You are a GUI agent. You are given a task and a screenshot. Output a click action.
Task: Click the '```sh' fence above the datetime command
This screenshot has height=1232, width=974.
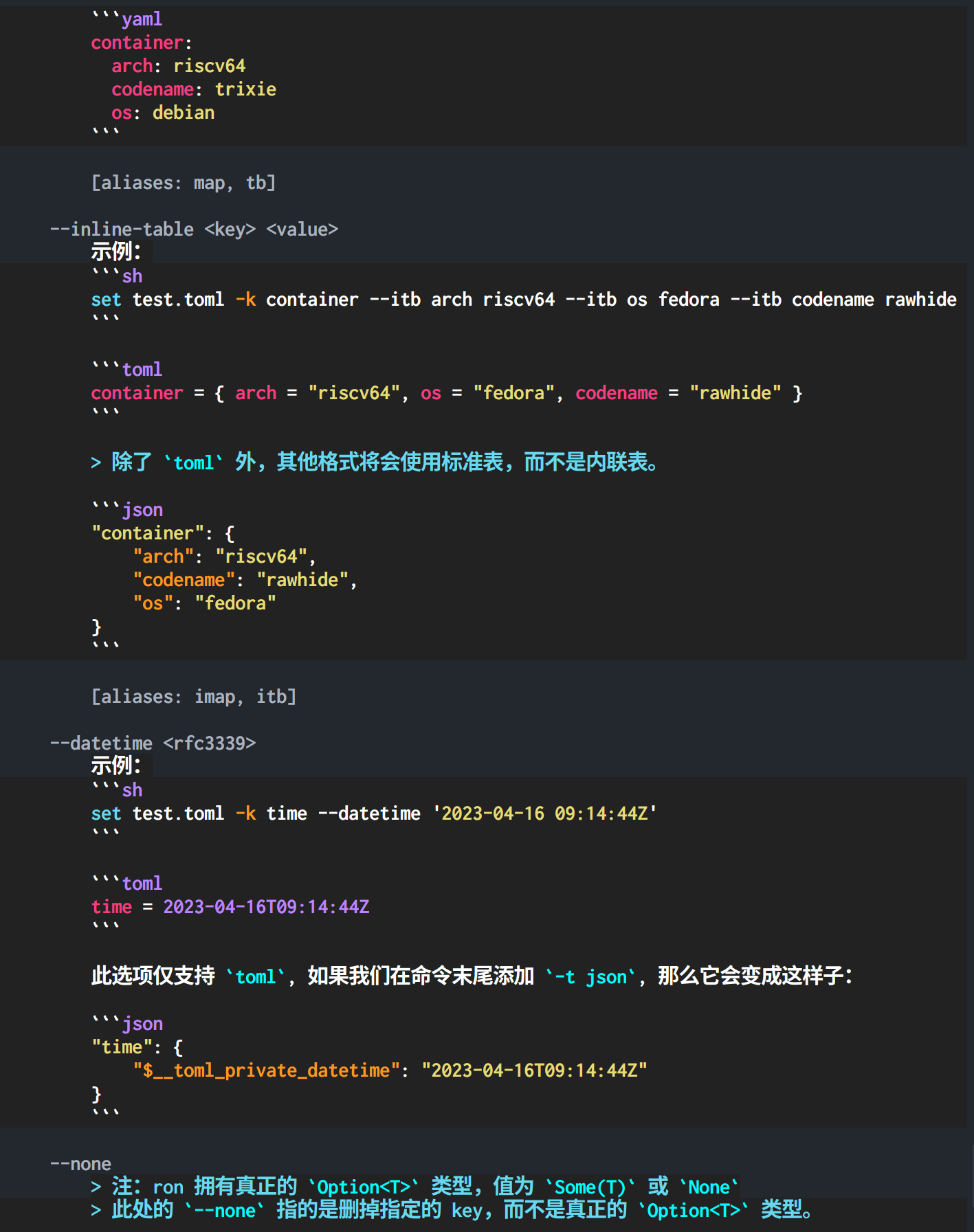[x=117, y=790]
